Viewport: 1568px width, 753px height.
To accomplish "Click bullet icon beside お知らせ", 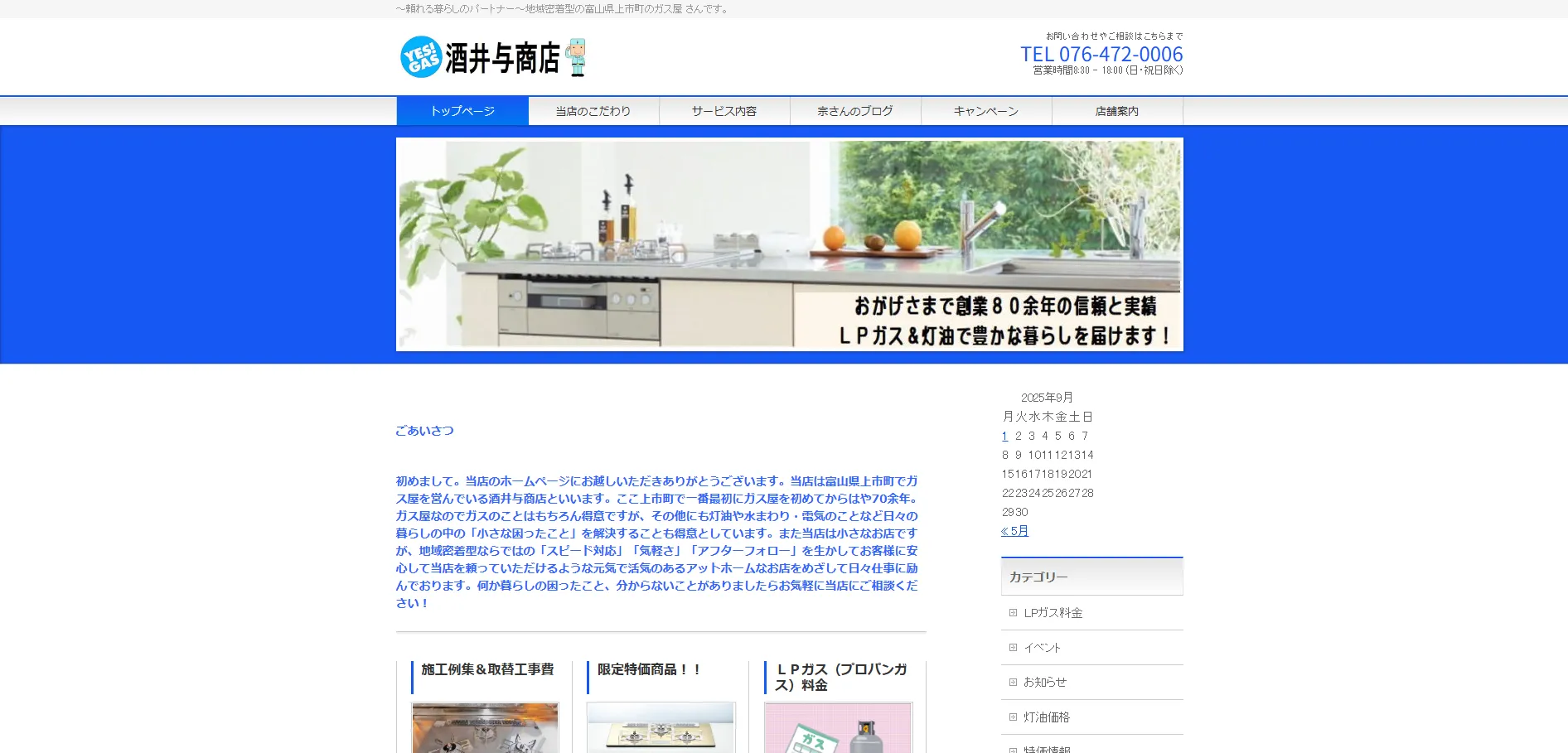I will (1013, 683).
